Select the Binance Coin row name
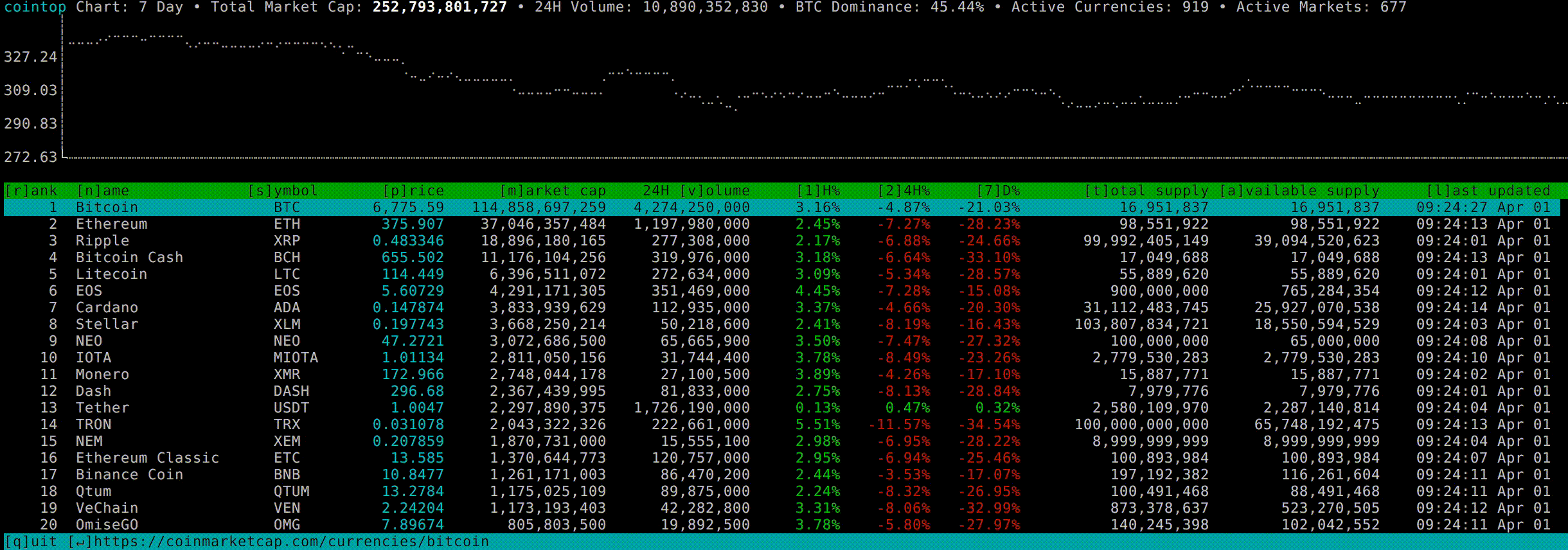This screenshot has width=1568, height=550. 130,475
